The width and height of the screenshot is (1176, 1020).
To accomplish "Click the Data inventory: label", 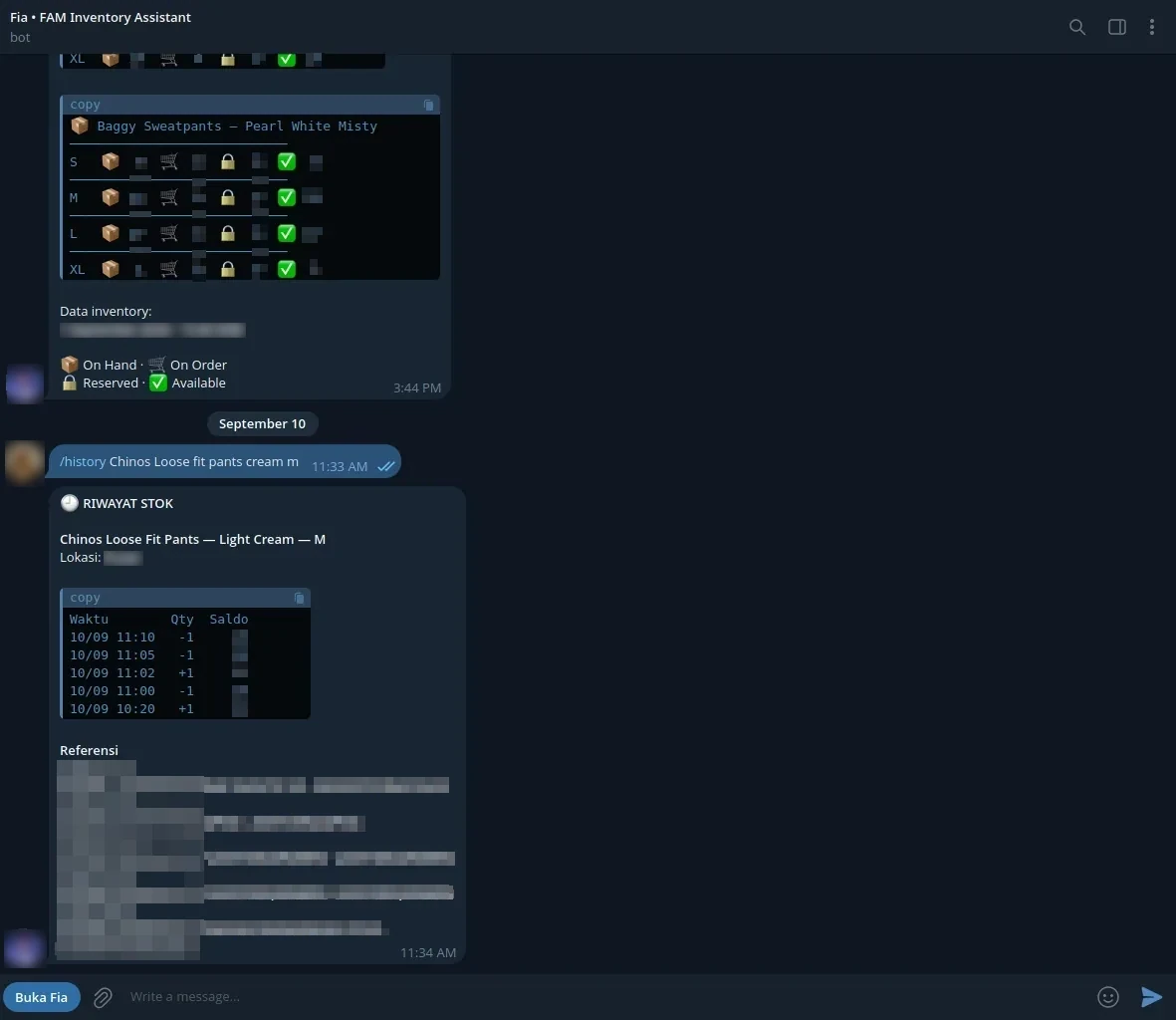I will [x=106, y=311].
